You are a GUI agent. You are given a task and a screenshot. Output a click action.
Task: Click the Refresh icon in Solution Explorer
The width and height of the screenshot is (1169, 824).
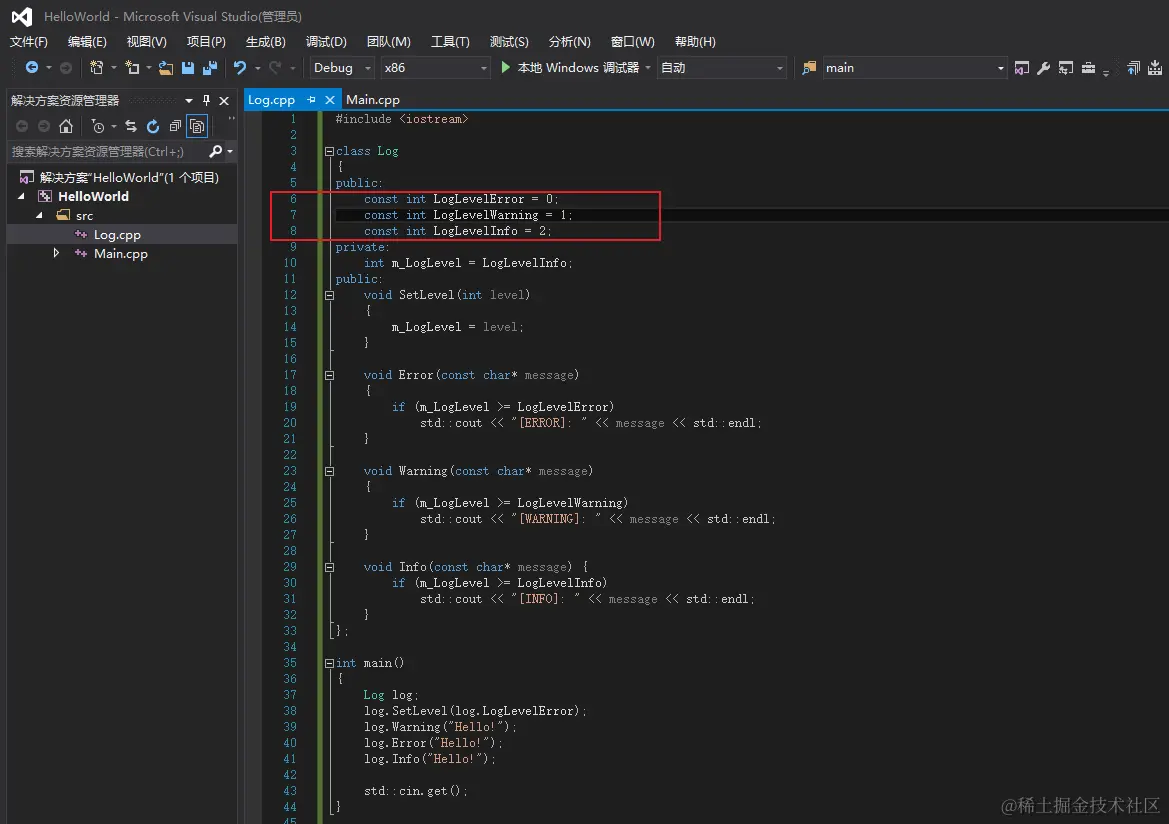tap(153, 126)
